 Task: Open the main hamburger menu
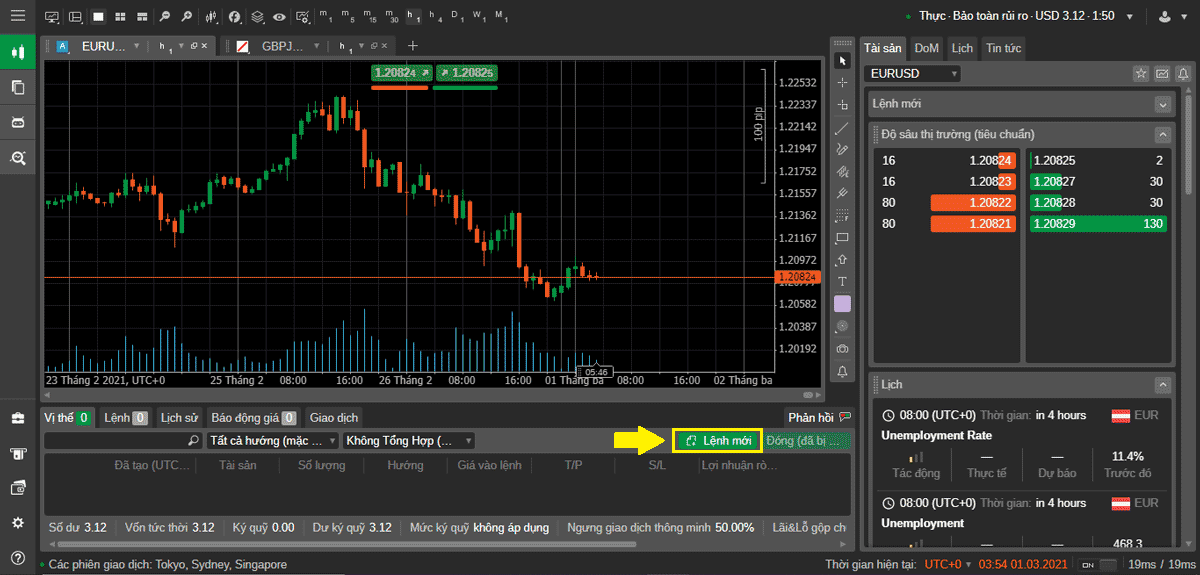17,16
